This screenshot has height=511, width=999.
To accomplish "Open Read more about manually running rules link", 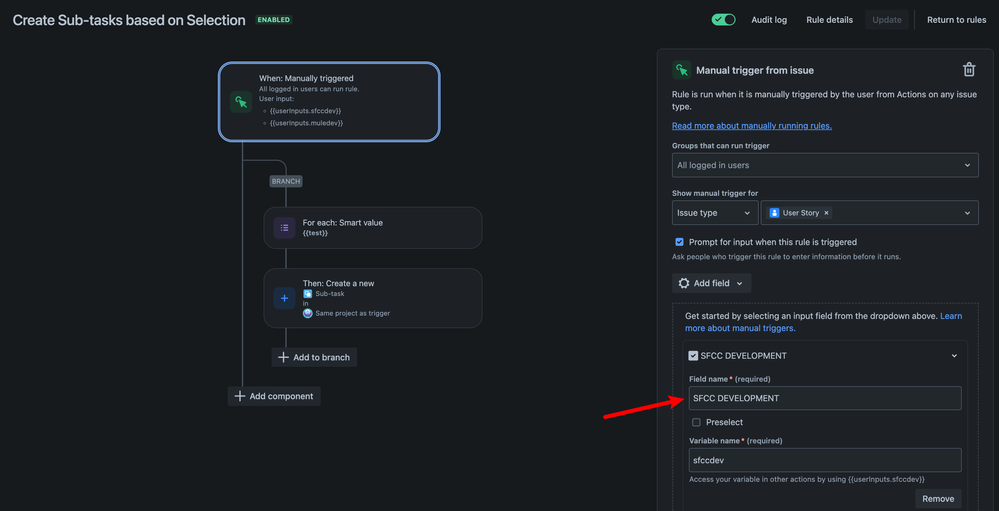I will (751, 126).
